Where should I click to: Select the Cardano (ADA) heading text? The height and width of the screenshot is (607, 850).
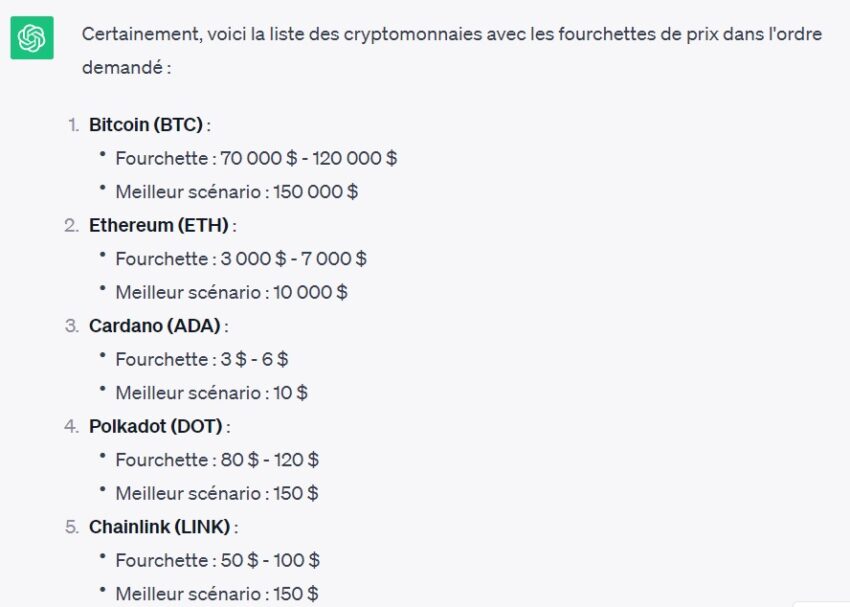point(154,326)
